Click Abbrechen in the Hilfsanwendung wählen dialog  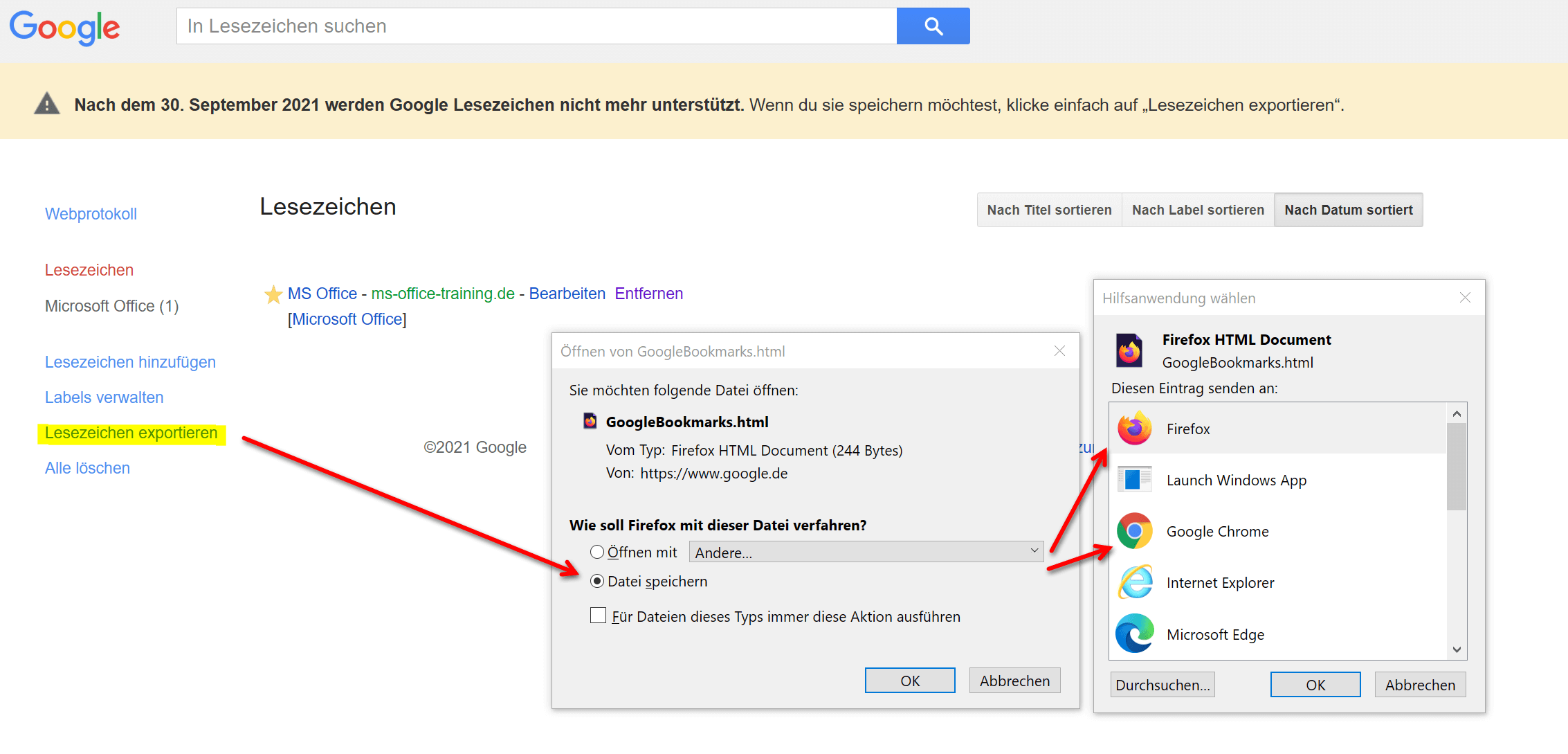pos(1420,685)
